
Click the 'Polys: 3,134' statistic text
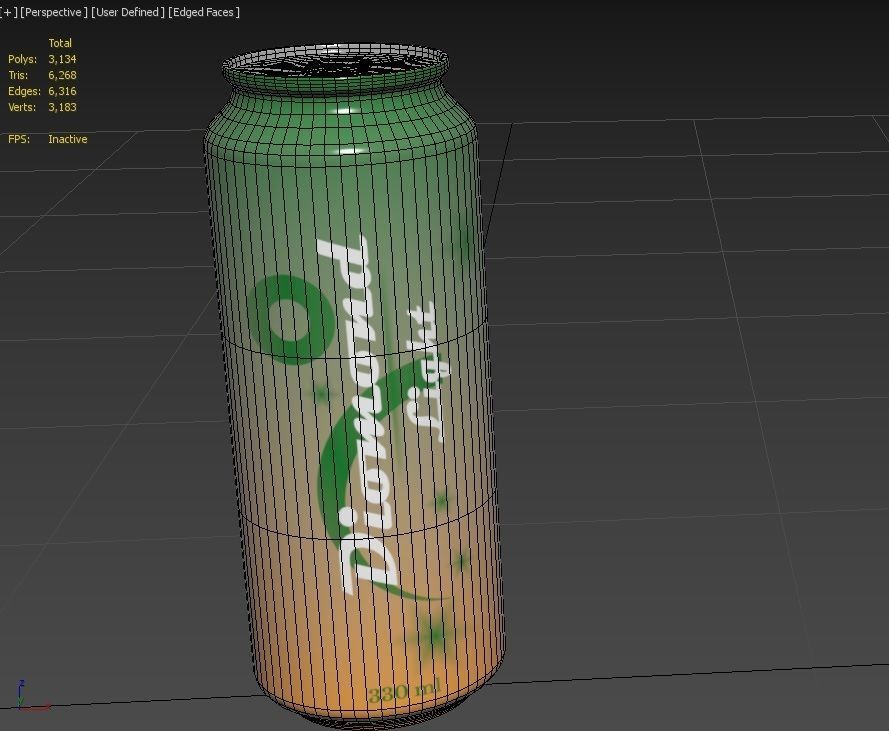tap(42, 59)
